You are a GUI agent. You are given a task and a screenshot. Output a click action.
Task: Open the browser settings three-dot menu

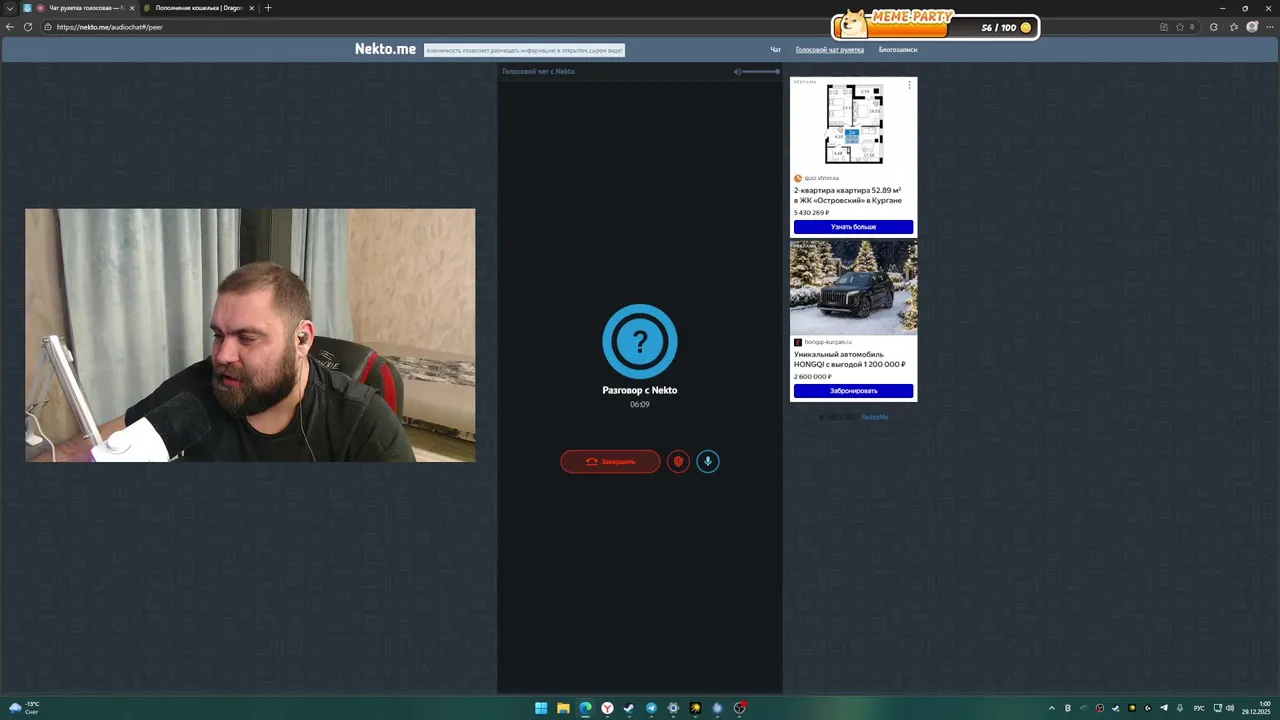click(x=1270, y=27)
